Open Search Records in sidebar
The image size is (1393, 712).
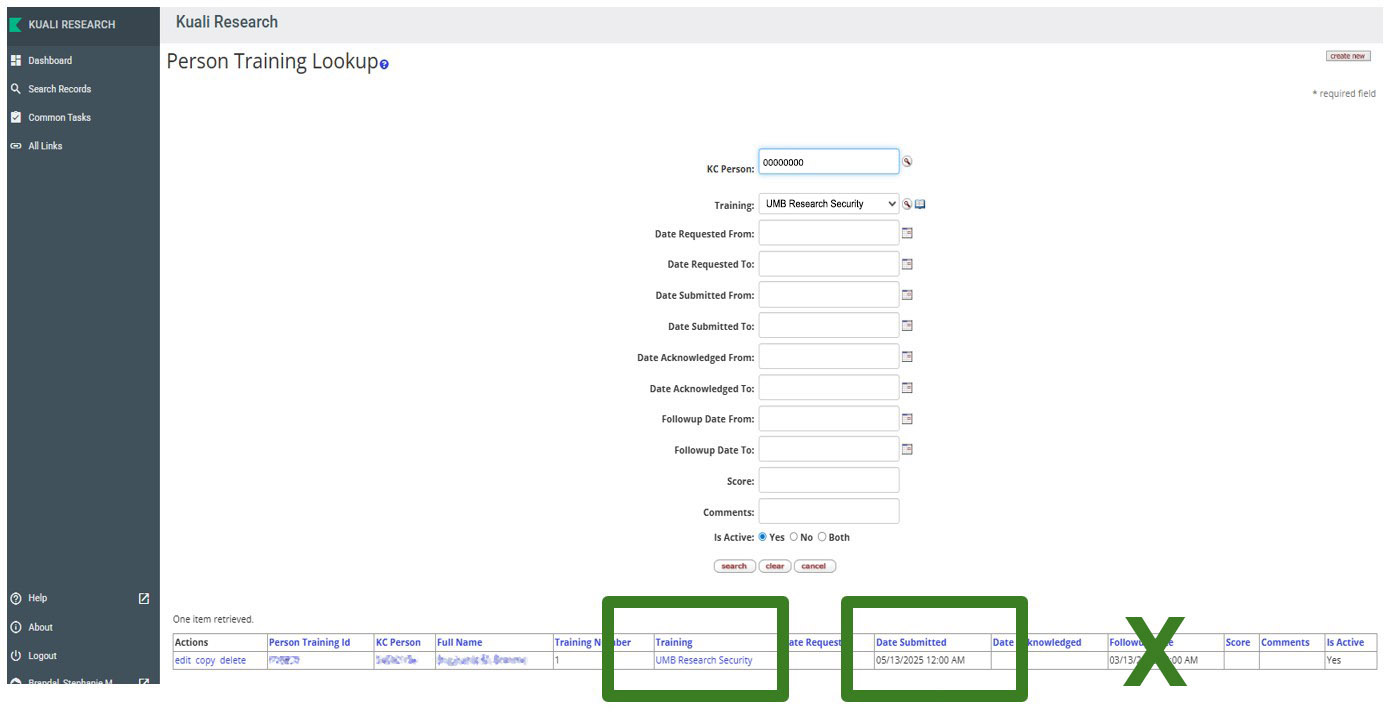tap(59, 89)
